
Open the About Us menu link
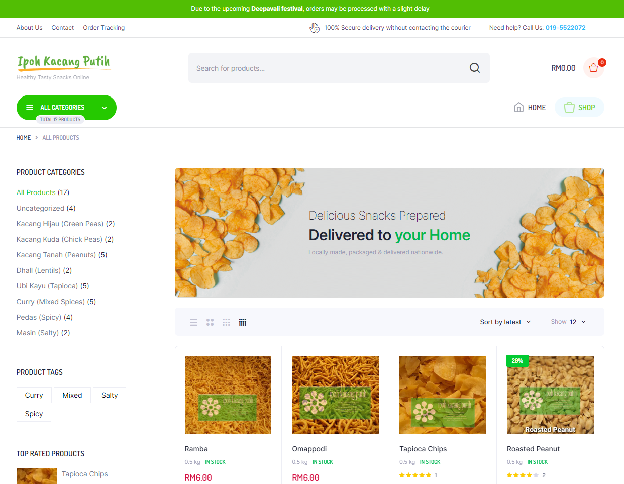tap(29, 27)
